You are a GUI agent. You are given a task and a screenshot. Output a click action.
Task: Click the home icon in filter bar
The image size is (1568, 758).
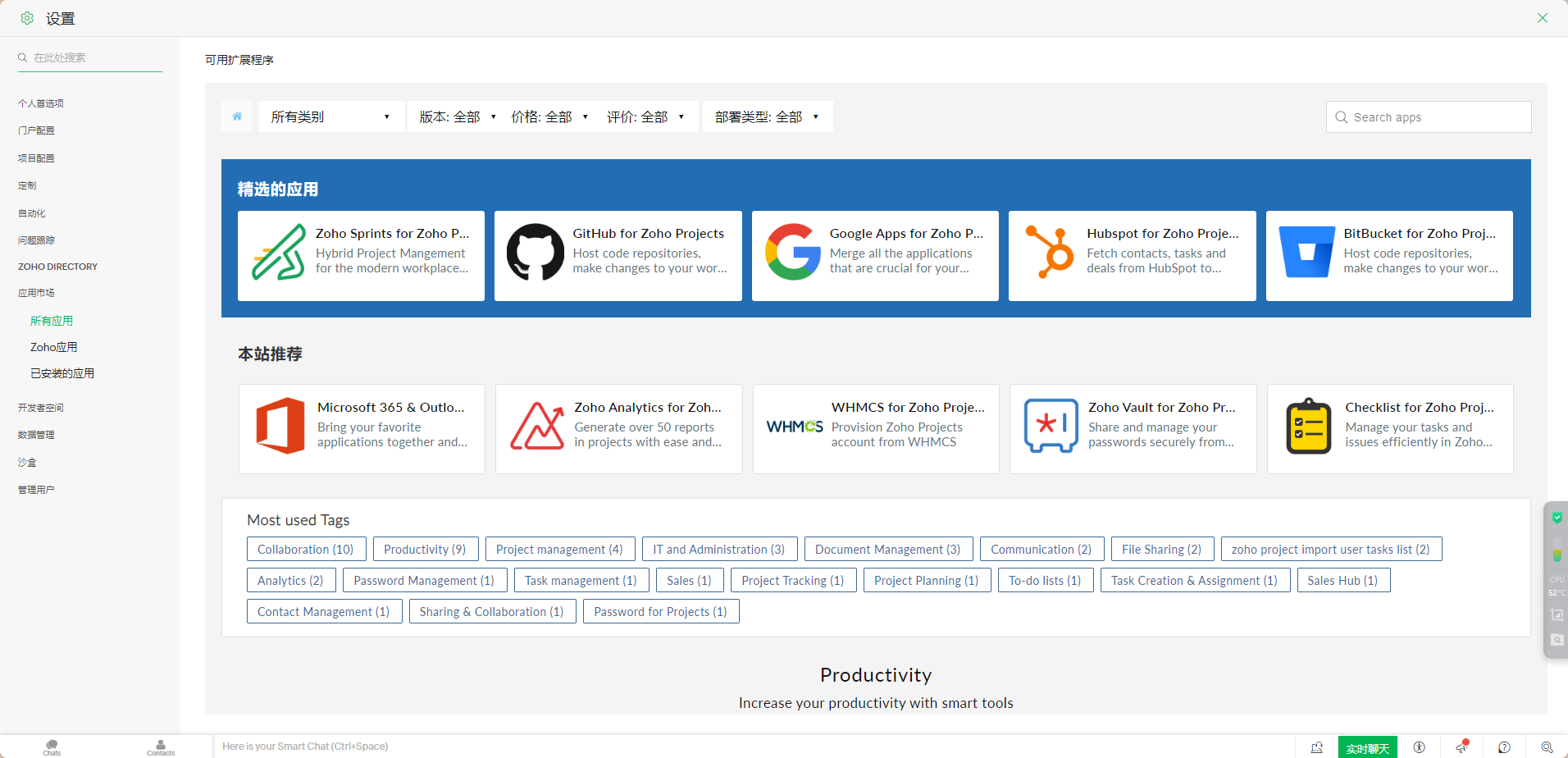237,116
